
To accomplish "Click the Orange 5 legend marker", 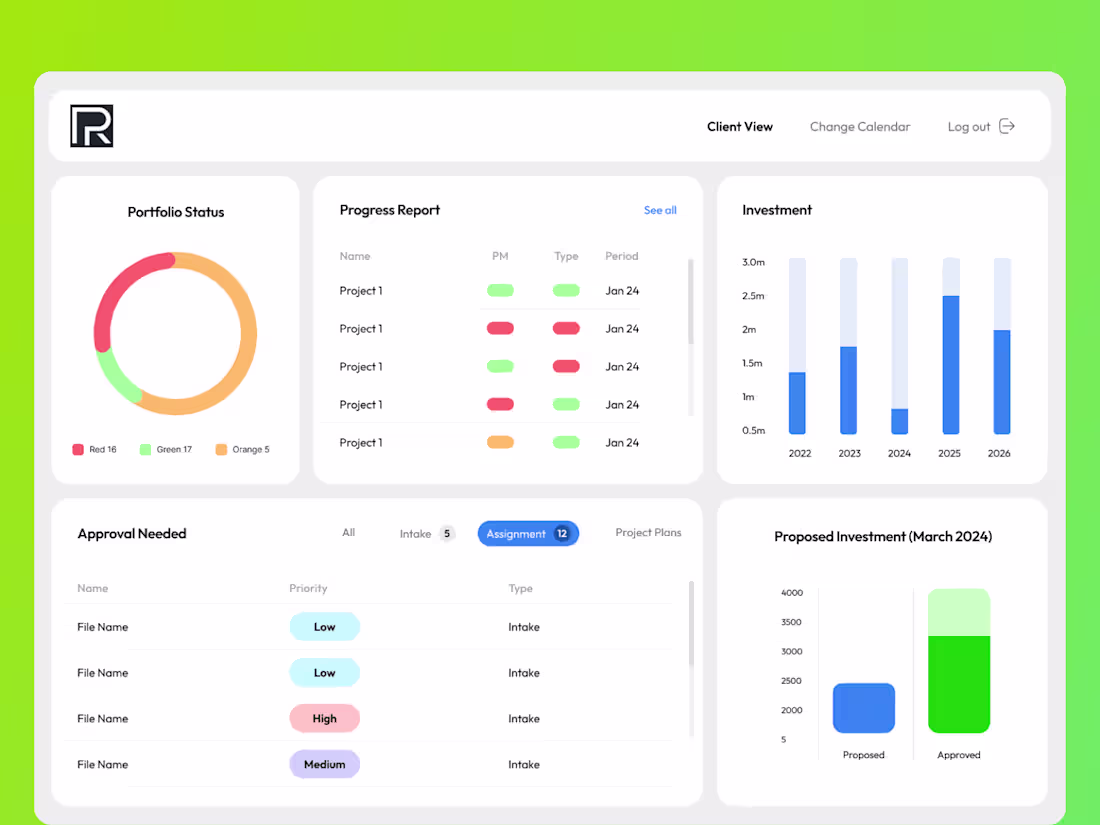I will point(220,449).
